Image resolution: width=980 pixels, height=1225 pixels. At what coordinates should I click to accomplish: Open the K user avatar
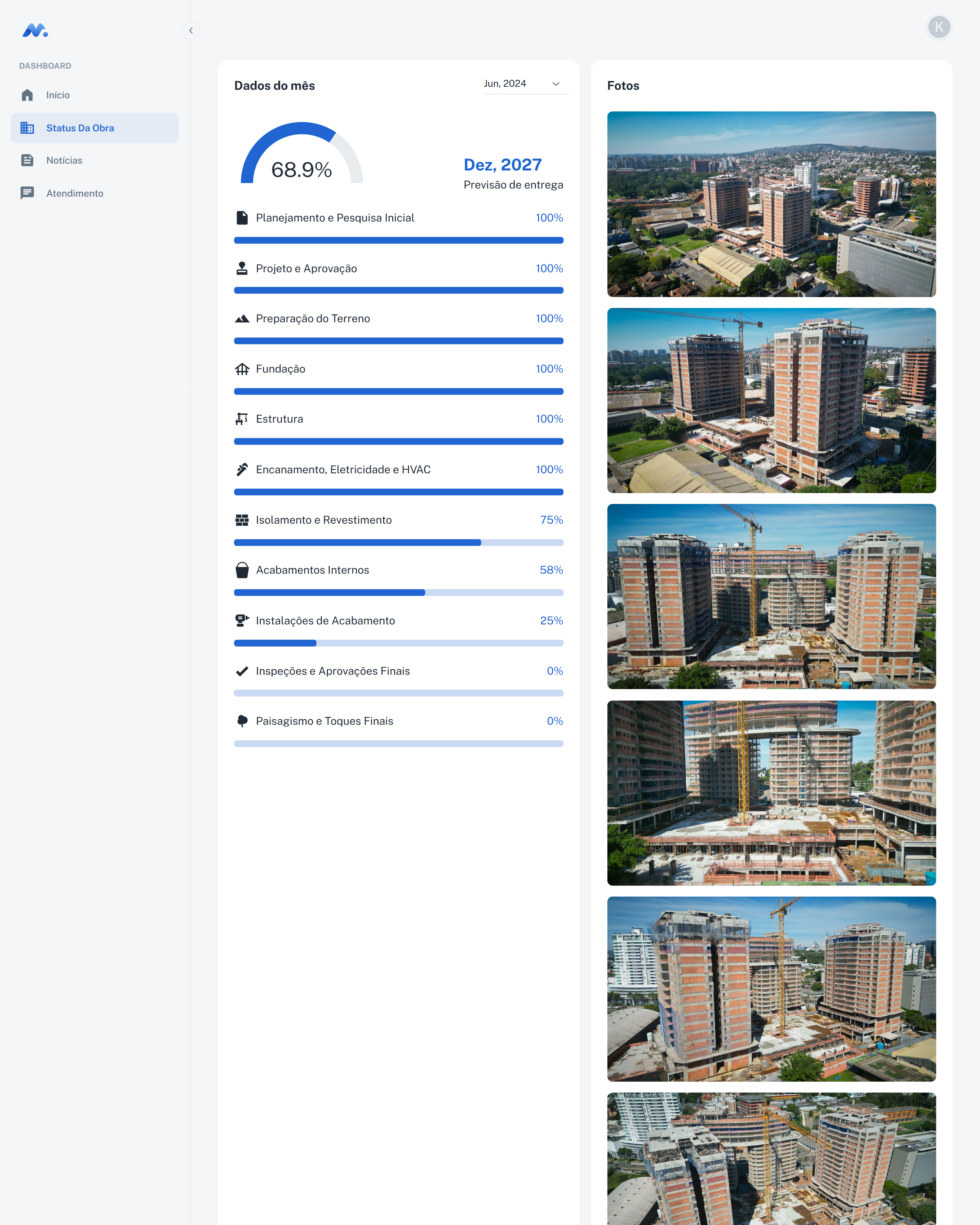938,27
